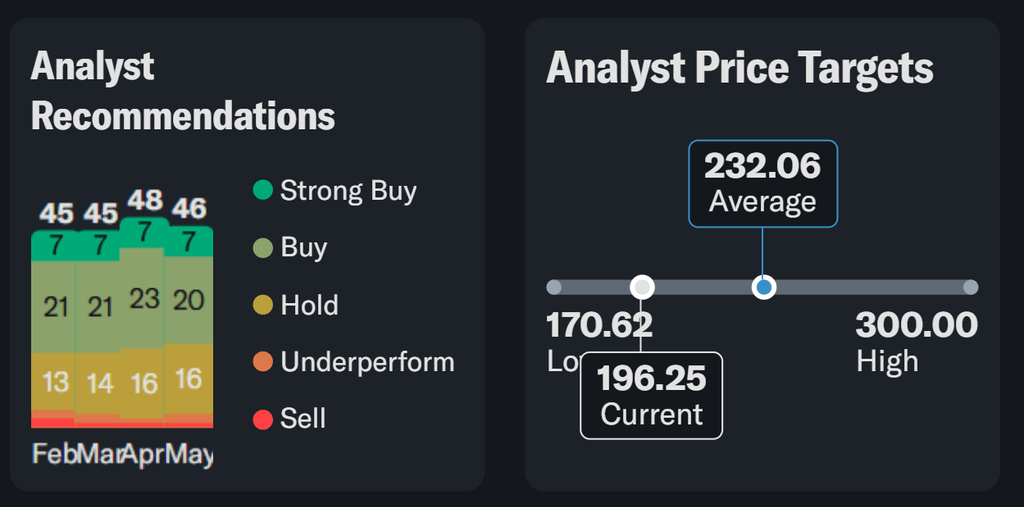Click the High endpoint dot of range
This screenshot has width=1024, height=507.
pyautogui.click(x=970, y=288)
